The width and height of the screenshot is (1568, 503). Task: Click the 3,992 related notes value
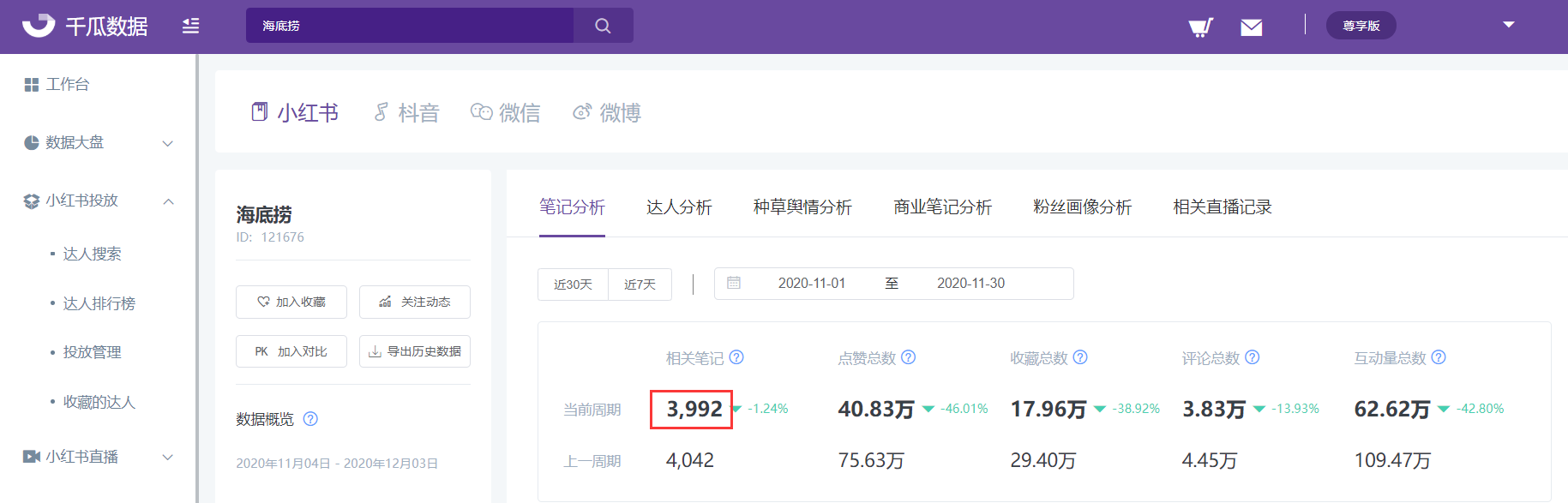coord(694,410)
